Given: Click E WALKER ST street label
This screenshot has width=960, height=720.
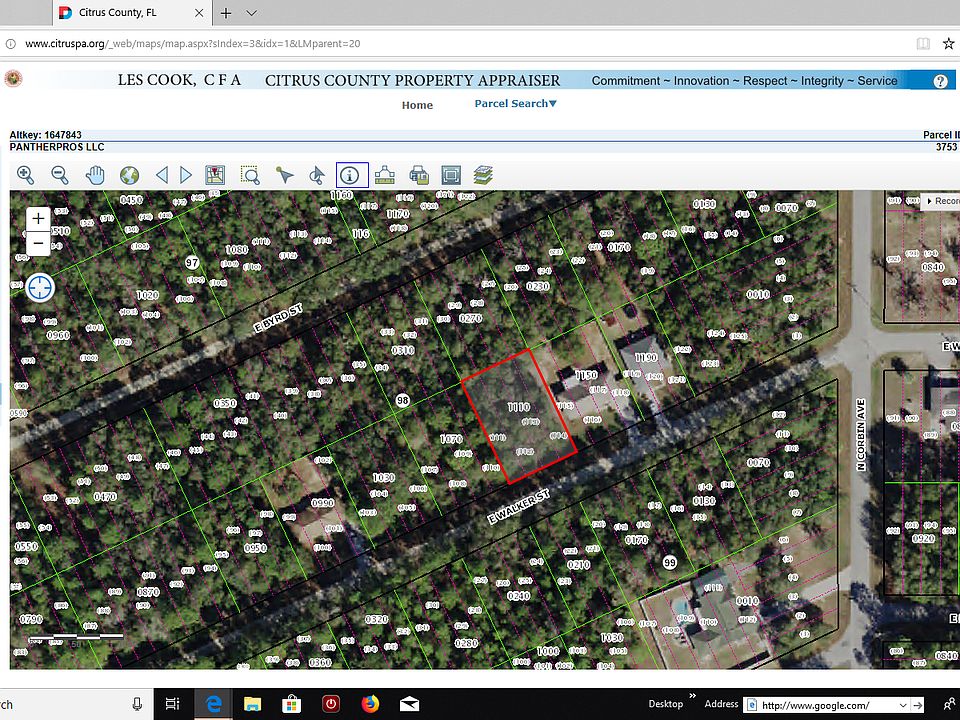Looking at the screenshot, I should [518, 506].
